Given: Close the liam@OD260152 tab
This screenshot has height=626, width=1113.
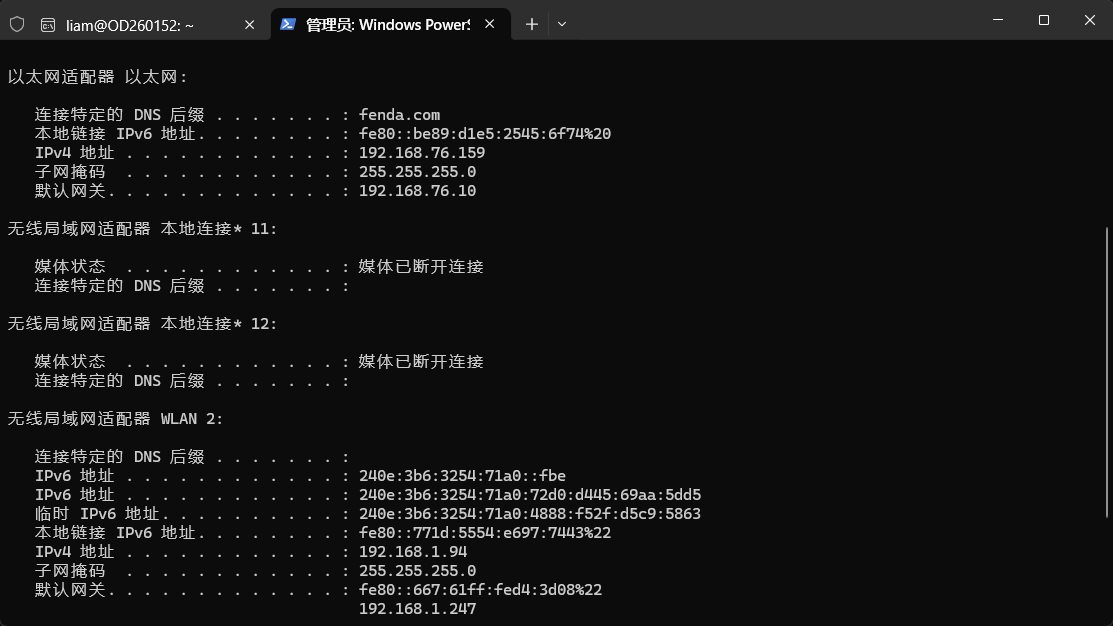Looking at the screenshot, I should point(249,25).
